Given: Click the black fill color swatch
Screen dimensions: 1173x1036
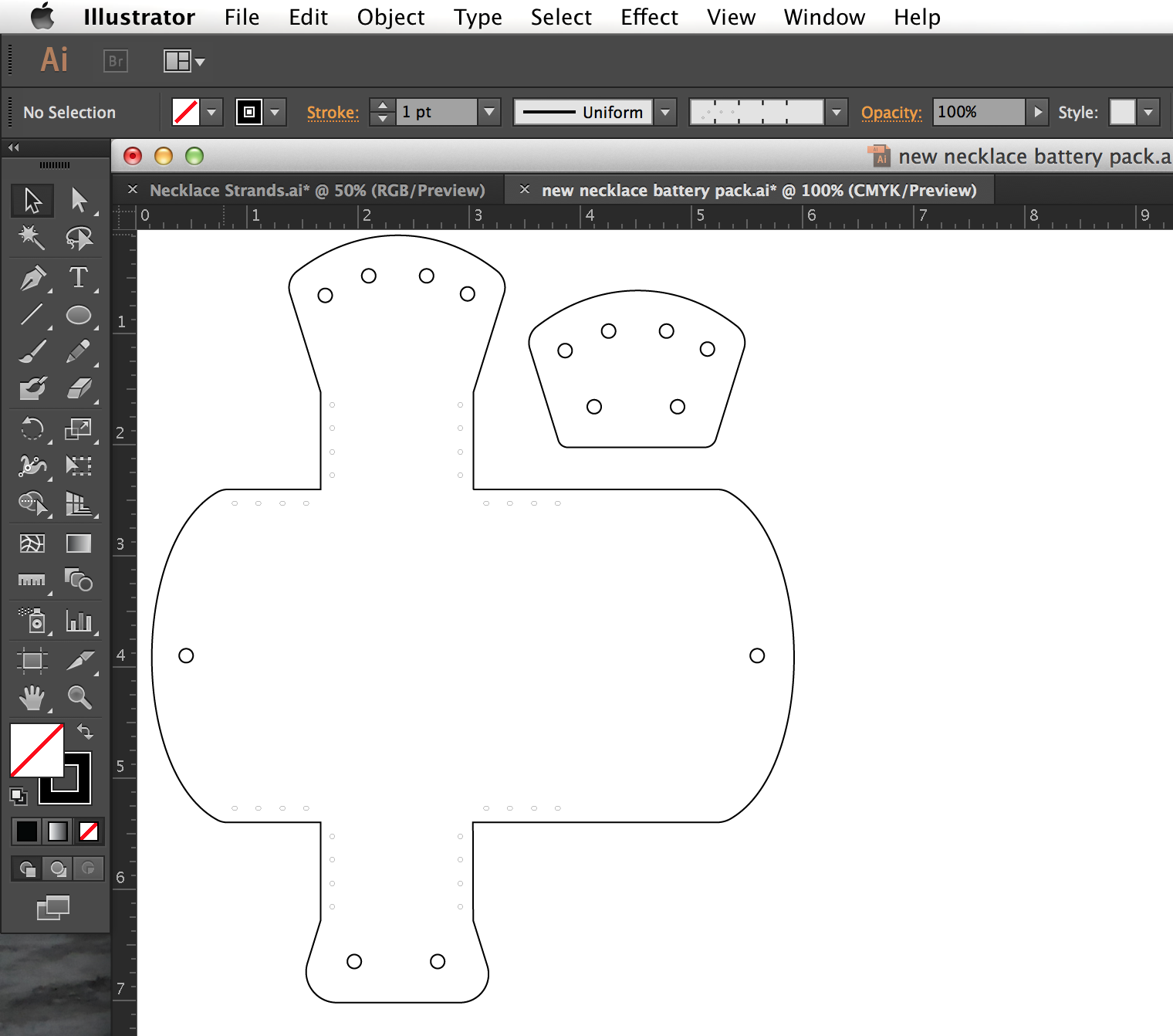Looking at the screenshot, I should point(26,831).
